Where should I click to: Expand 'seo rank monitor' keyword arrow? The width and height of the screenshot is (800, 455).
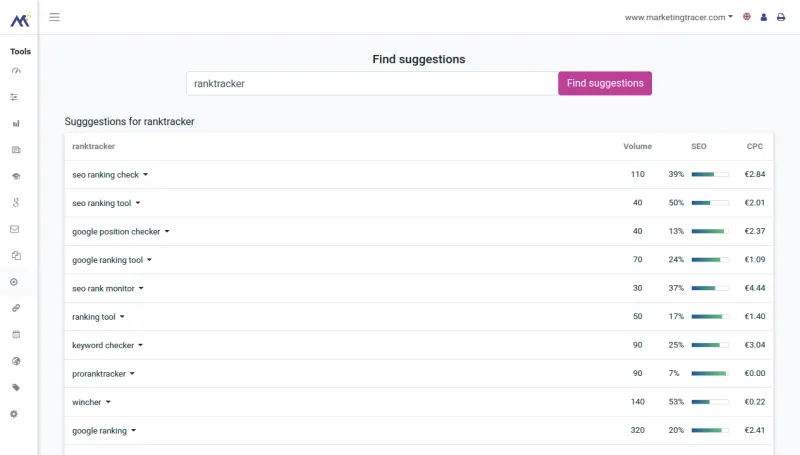141,288
